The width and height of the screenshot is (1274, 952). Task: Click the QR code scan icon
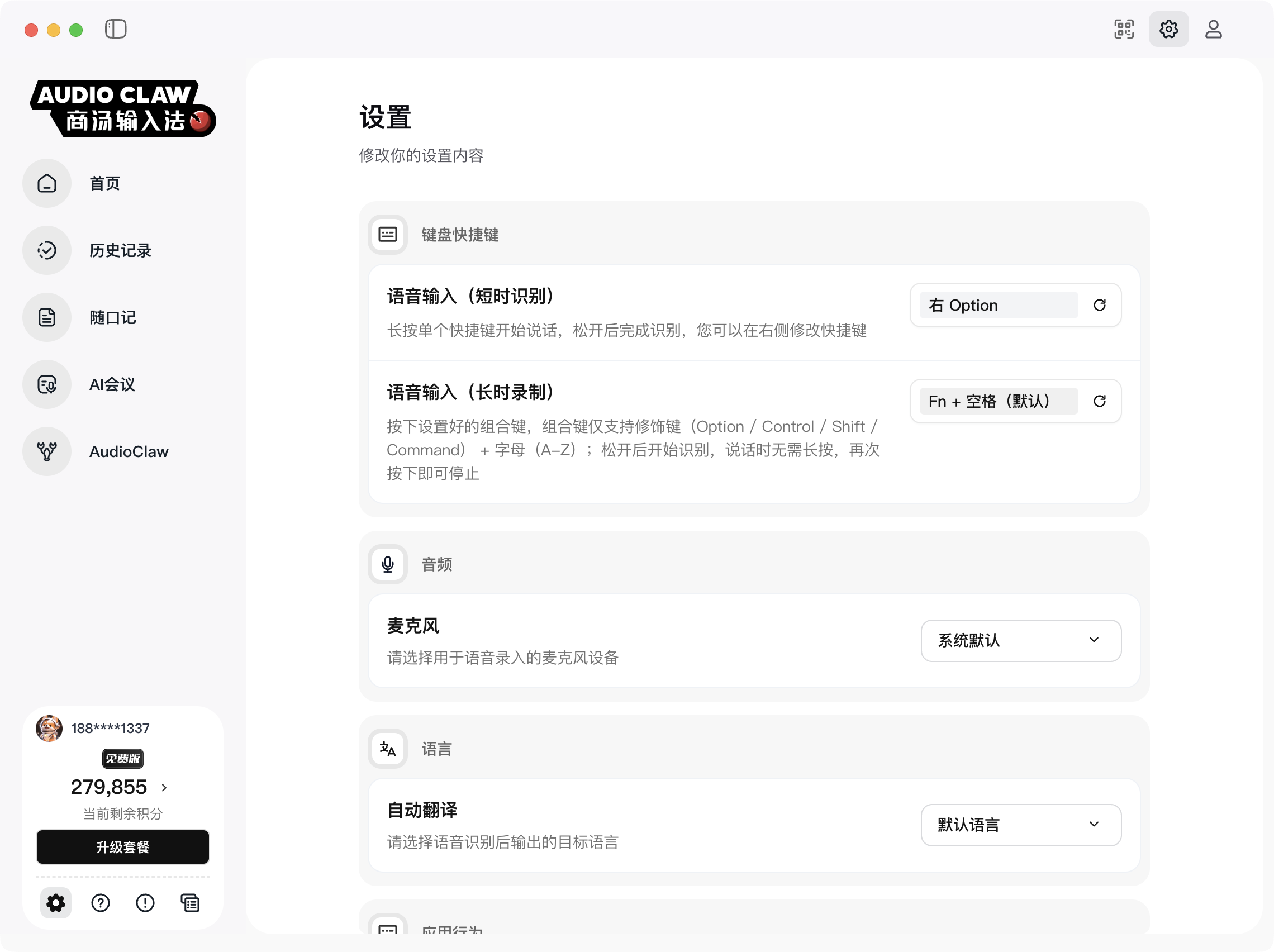1124,29
